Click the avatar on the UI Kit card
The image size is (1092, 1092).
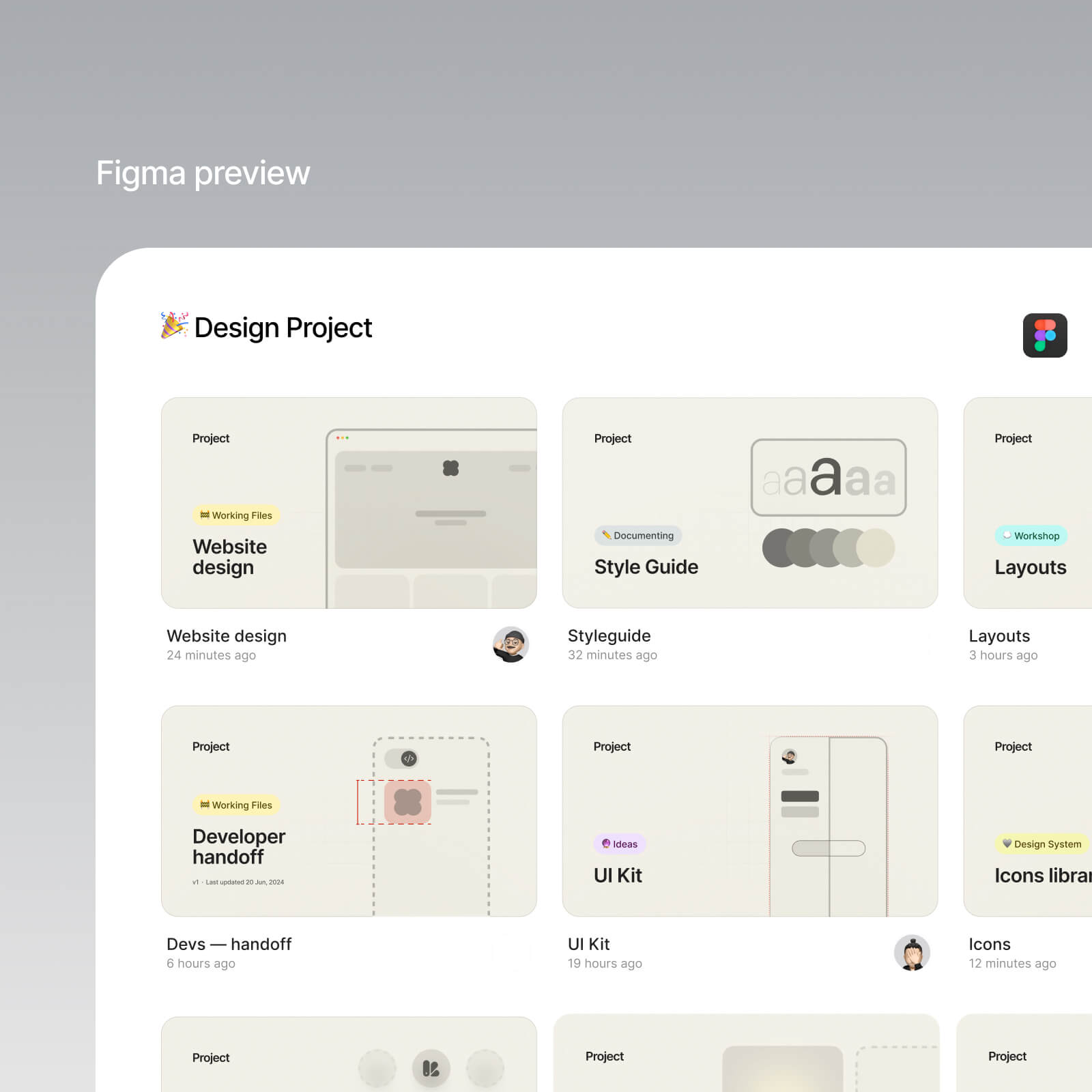pyautogui.click(x=913, y=953)
